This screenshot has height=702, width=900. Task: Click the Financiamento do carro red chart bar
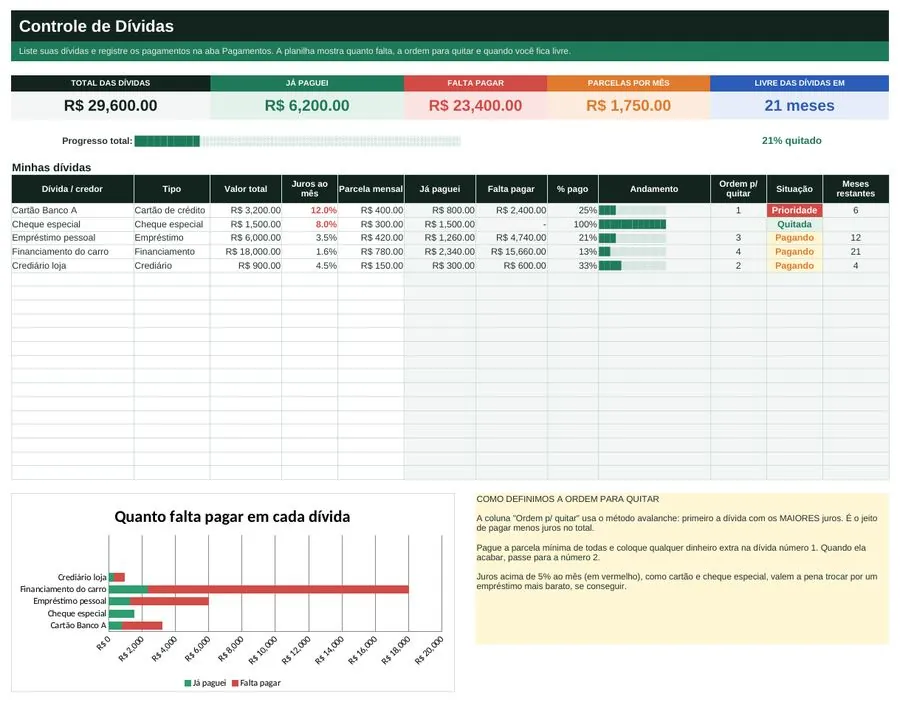pyautogui.click(x=278, y=589)
